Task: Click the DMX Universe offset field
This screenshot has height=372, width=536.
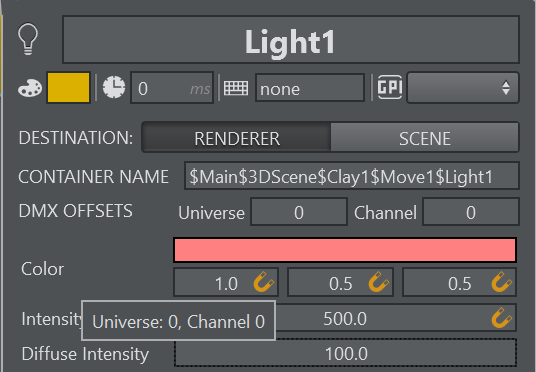Action: (299, 212)
